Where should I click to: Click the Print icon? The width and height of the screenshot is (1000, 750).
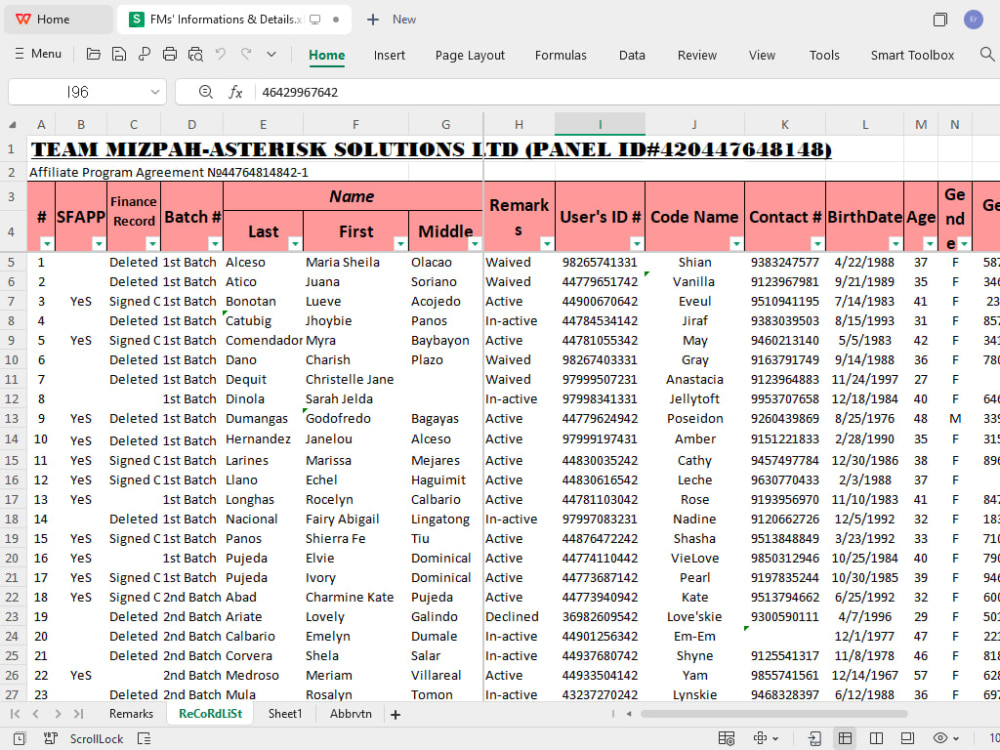pyautogui.click(x=170, y=54)
